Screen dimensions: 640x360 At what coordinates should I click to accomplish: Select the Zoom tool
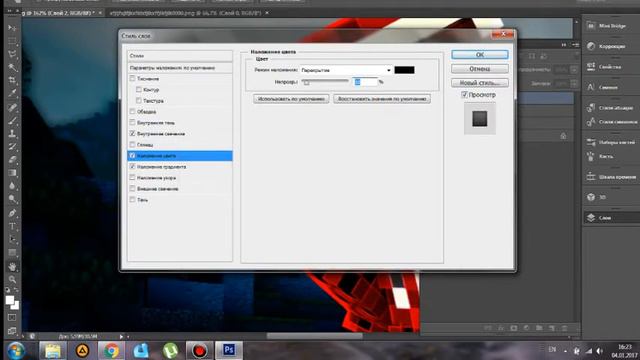coord(12,280)
